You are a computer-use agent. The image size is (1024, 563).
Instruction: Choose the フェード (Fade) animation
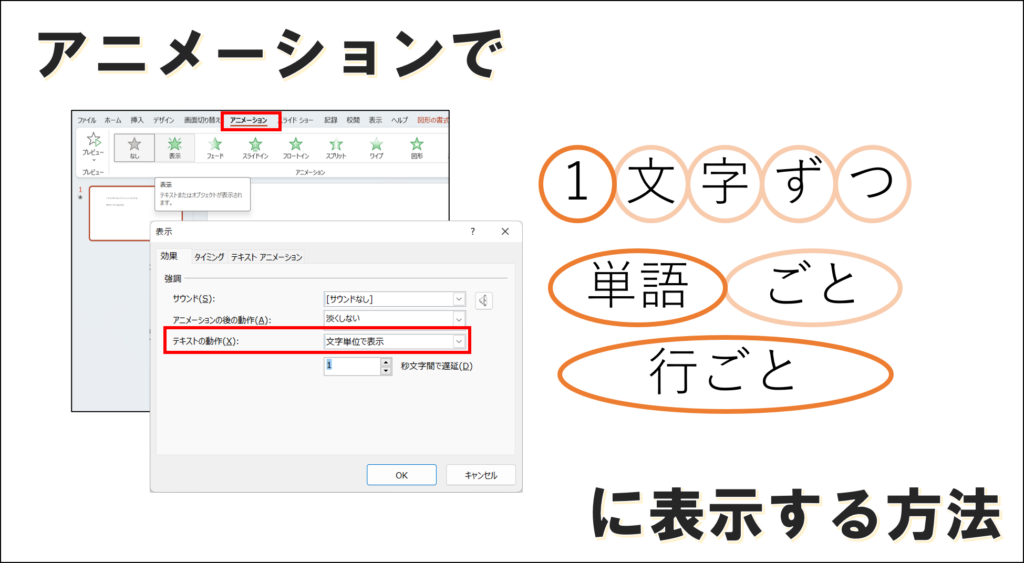(214, 147)
